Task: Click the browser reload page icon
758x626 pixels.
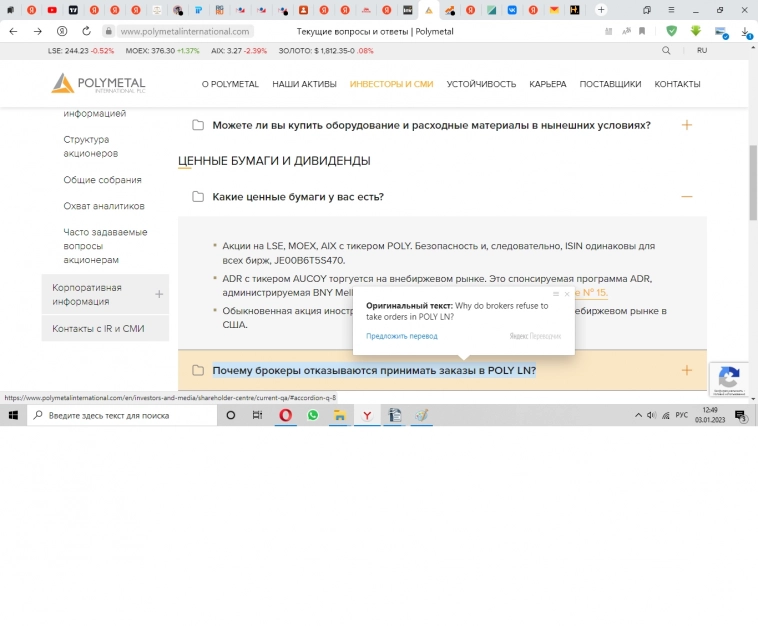Action: tap(86, 31)
